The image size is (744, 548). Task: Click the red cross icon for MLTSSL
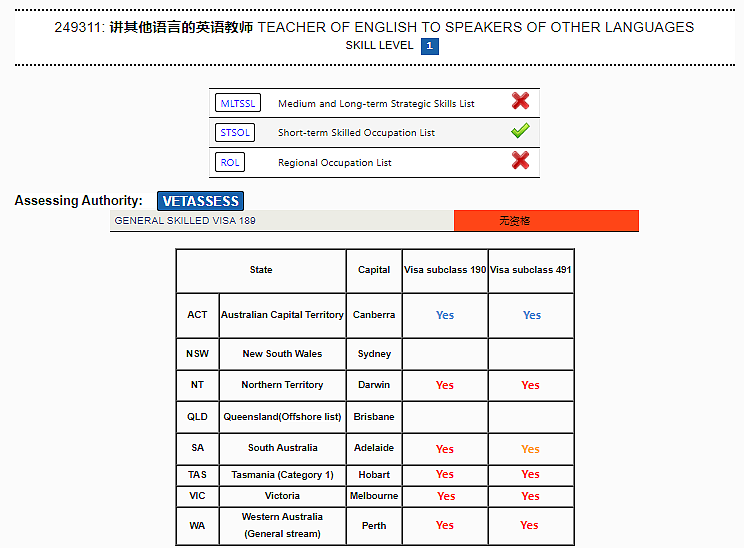pyautogui.click(x=521, y=101)
